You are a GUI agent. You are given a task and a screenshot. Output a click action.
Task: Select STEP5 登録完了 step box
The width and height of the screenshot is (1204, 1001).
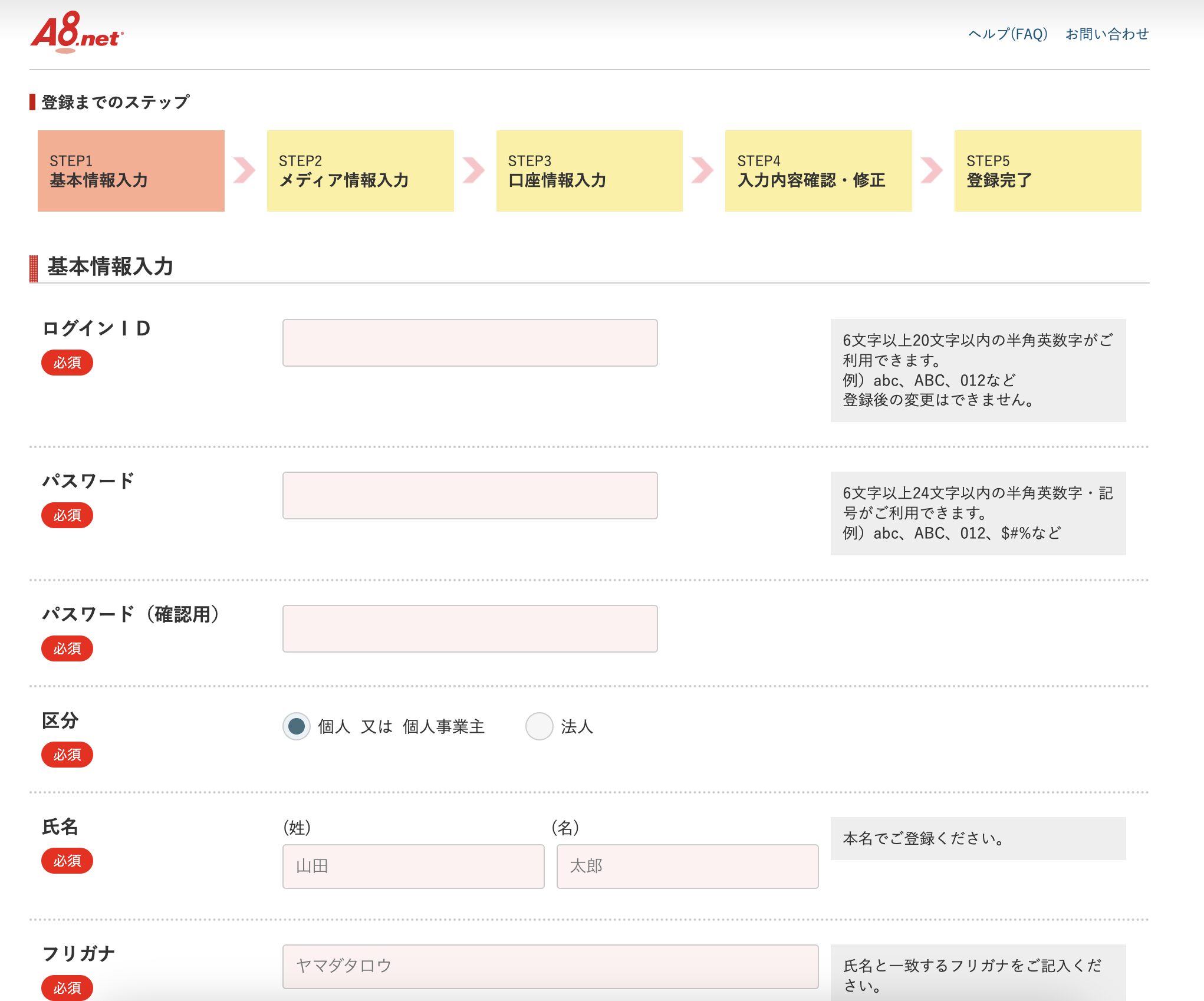tap(1048, 171)
